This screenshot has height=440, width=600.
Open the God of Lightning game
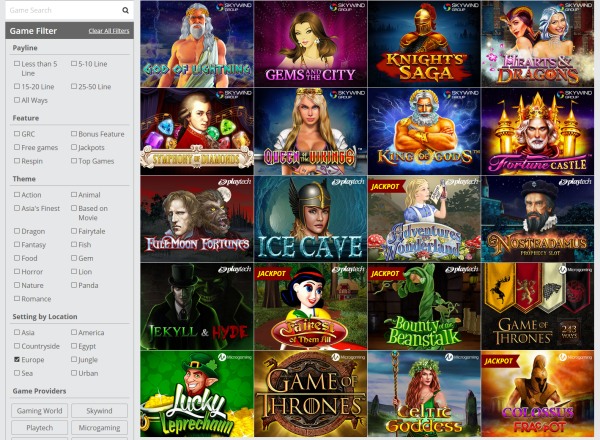click(197, 44)
